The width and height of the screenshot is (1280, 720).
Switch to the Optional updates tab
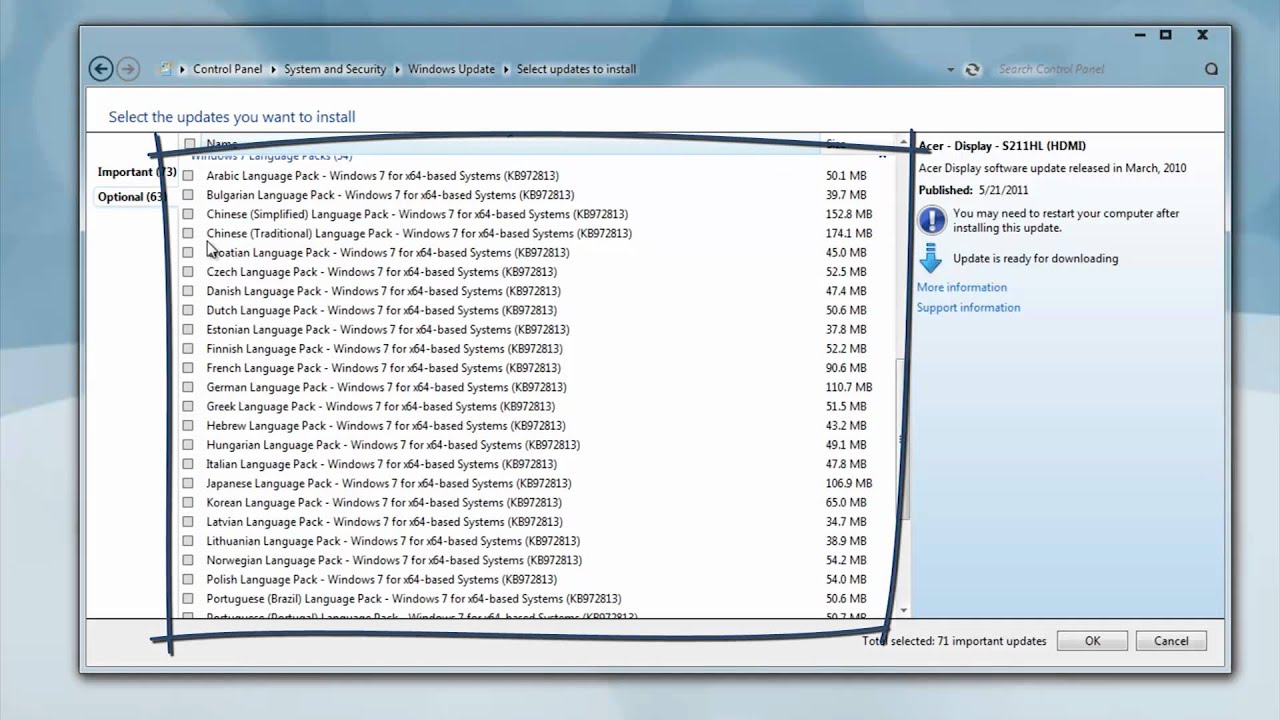[x=130, y=197]
